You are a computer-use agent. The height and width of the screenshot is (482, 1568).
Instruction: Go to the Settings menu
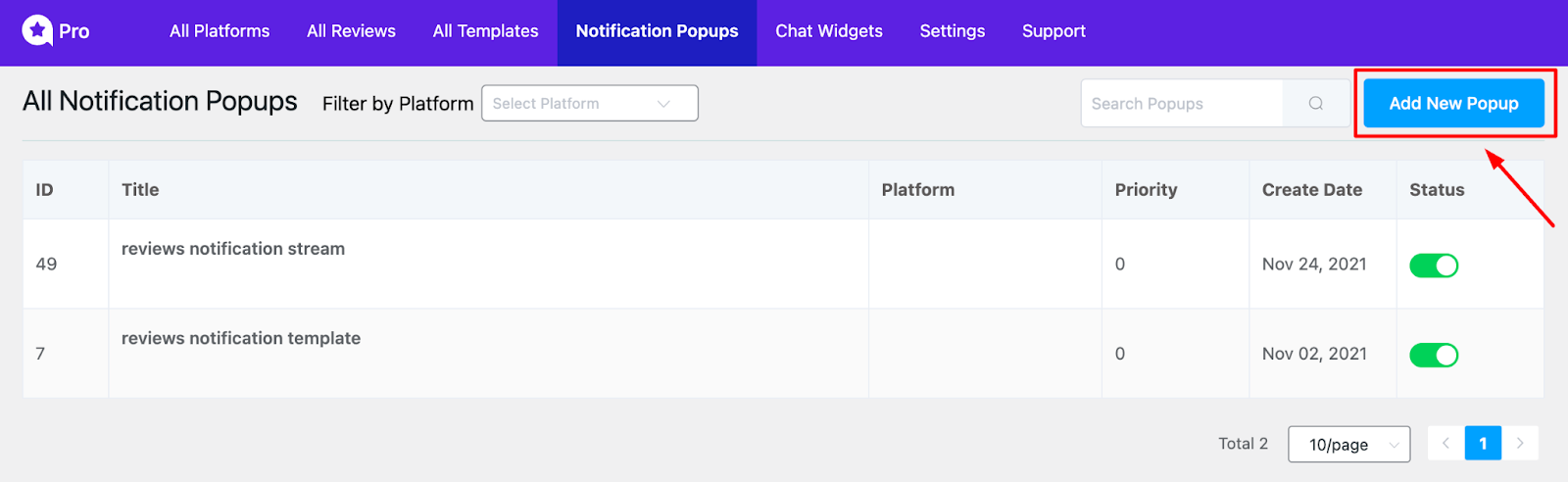[952, 31]
